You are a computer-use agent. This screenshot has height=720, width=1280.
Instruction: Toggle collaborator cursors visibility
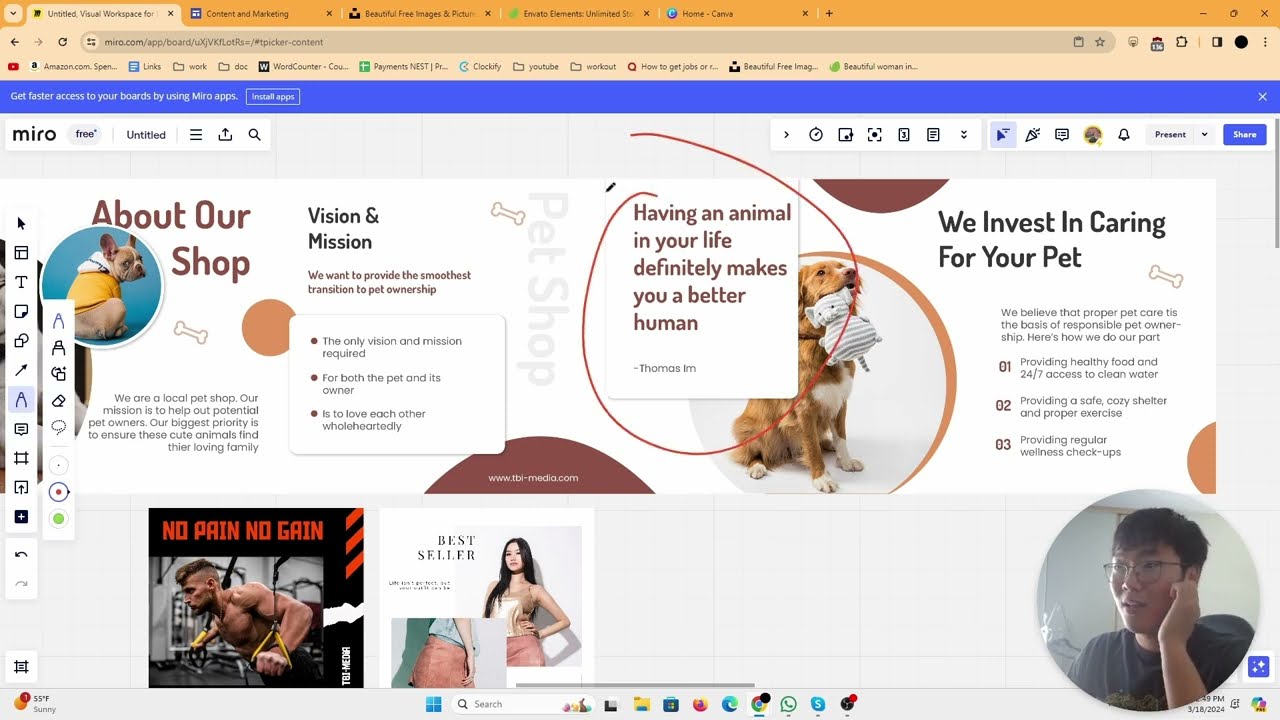tap(1002, 135)
